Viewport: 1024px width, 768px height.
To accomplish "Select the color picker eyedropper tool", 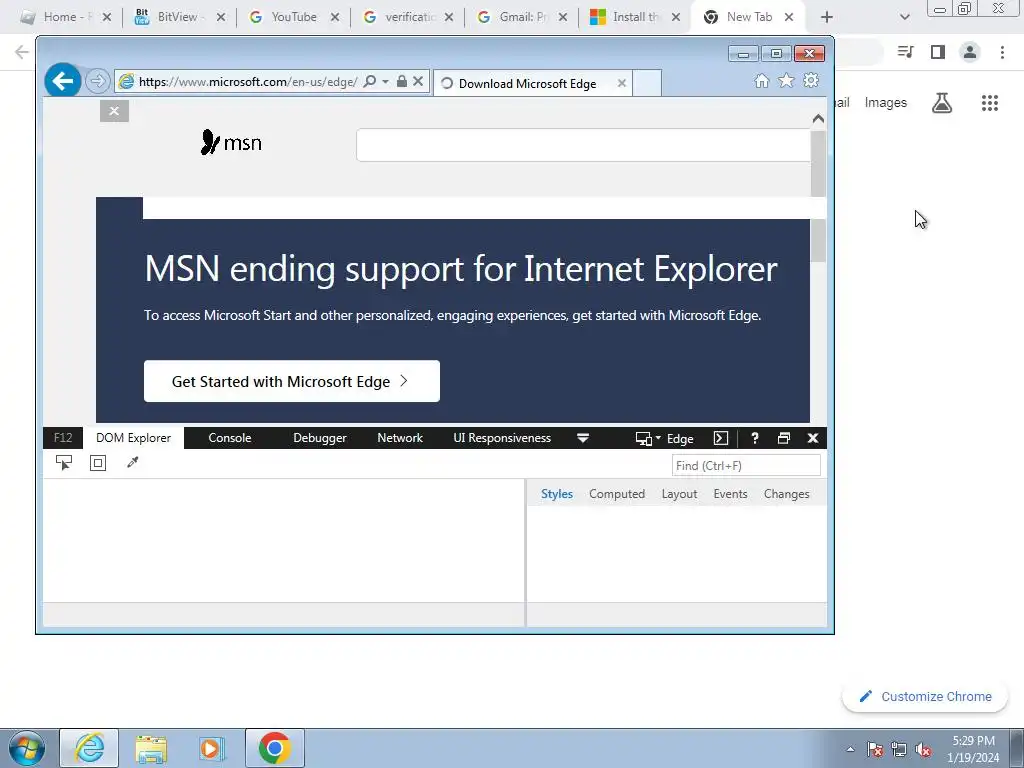I will (x=133, y=462).
